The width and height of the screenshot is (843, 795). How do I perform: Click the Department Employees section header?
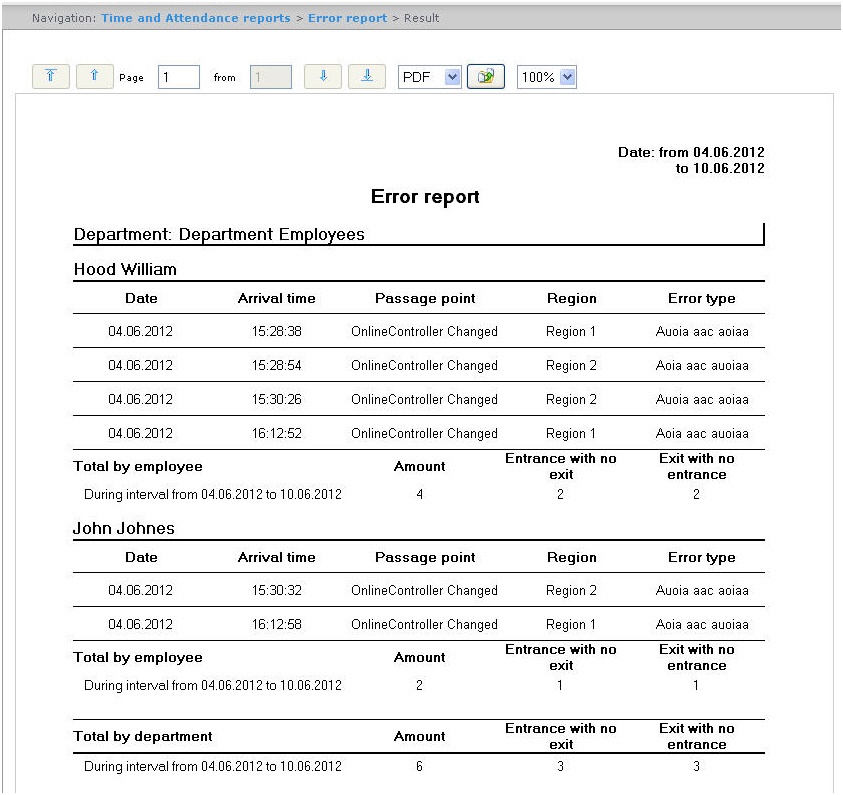tap(219, 235)
